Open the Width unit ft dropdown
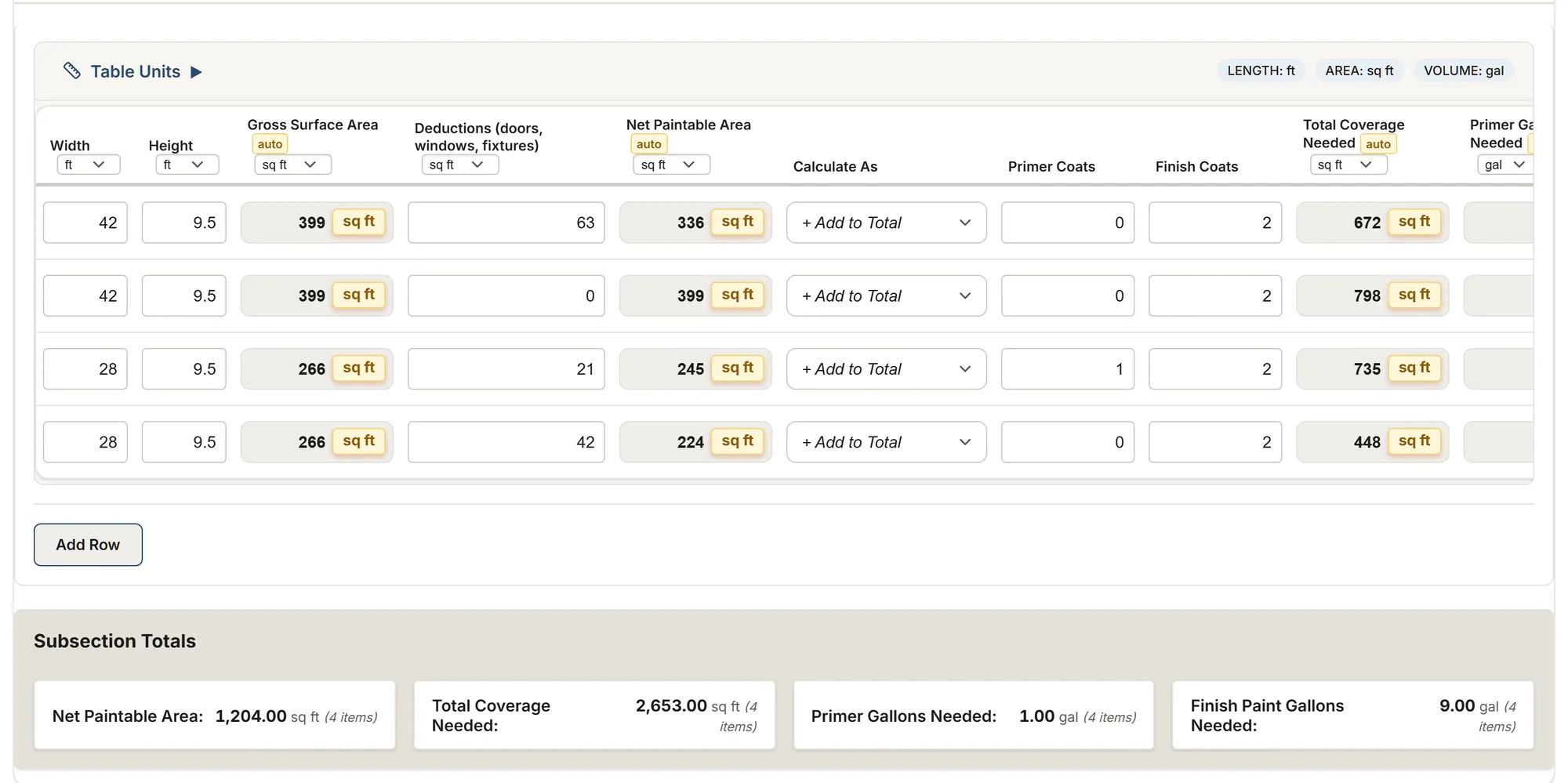Viewport: 1568px width, 783px height. [x=89, y=165]
